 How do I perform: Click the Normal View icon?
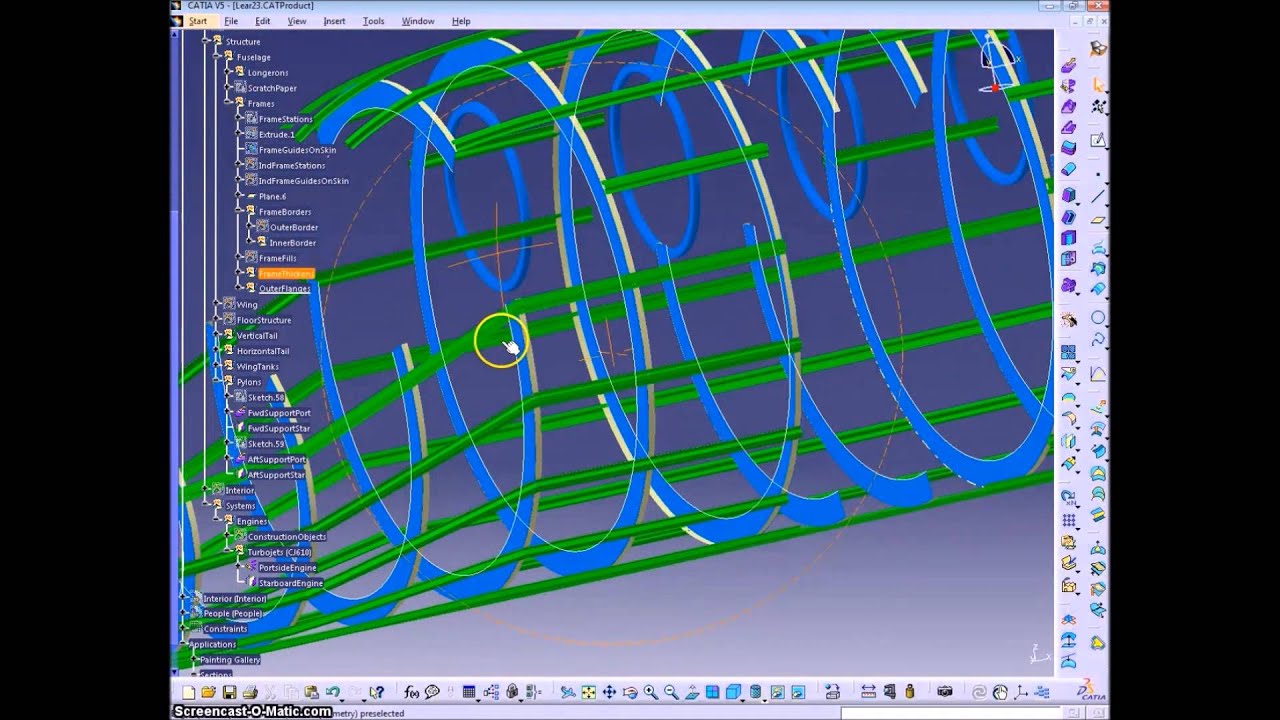click(691, 692)
